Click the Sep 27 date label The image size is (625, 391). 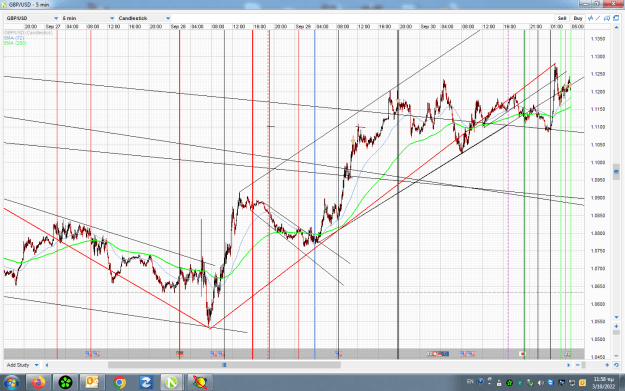pyautogui.click(x=53, y=27)
